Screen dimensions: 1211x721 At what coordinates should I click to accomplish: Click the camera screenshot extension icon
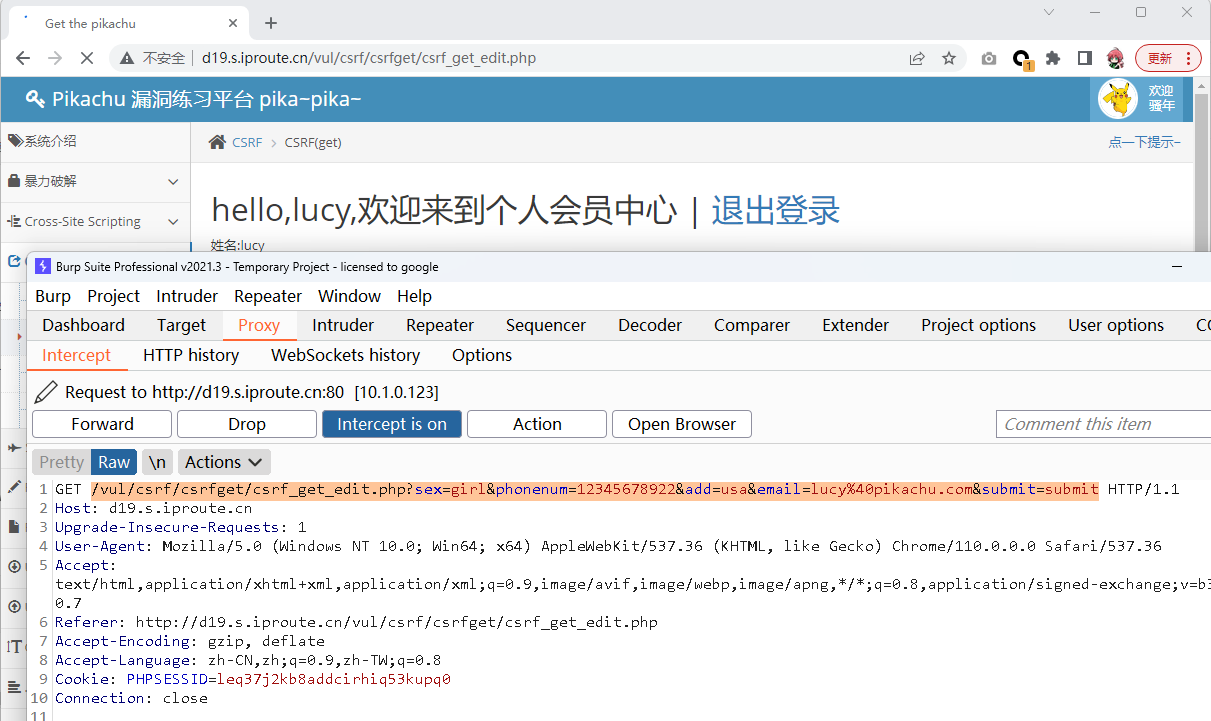pyautogui.click(x=989, y=58)
